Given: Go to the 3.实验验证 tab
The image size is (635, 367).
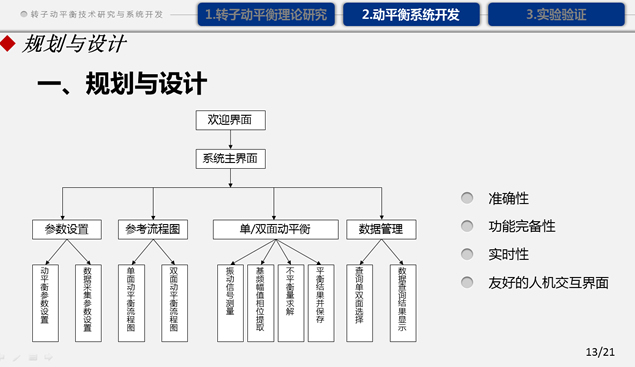Looking at the screenshot, I should click(x=556, y=15).
